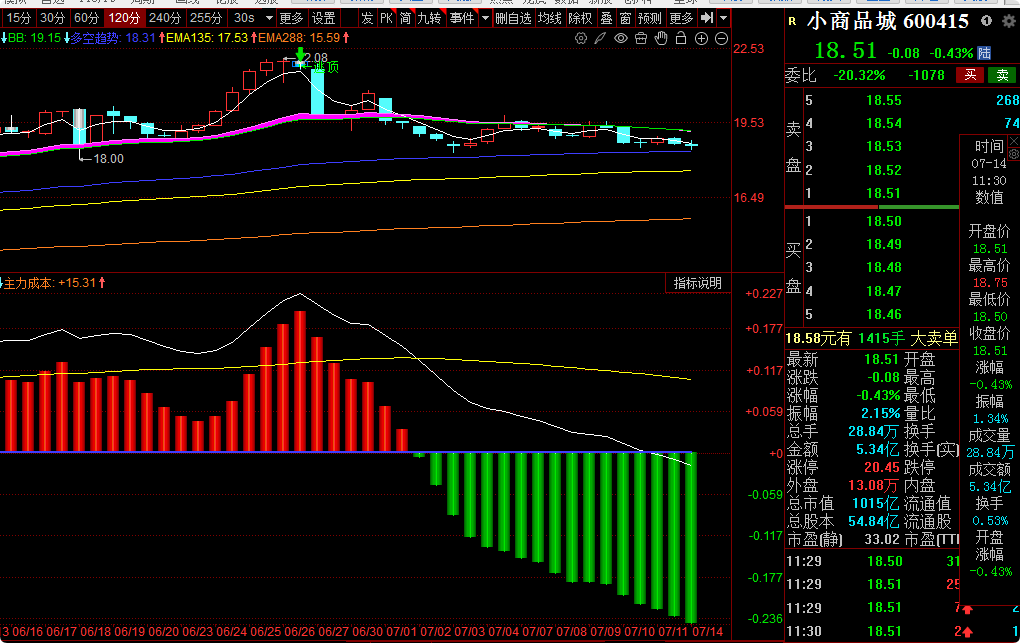Image resolution: width=1020 pixels, height=643 pixels.
Task: Click the green 逃顶 arrow marker on chart
Action: pos(299,56)
